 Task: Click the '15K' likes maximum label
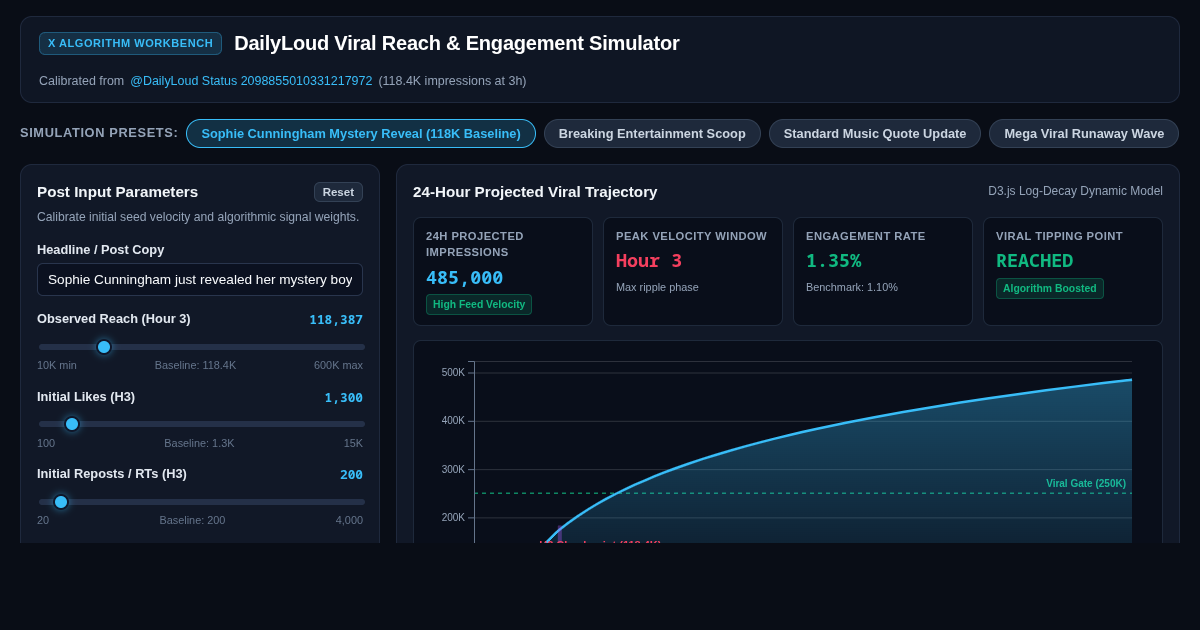(x=353, y=443)
